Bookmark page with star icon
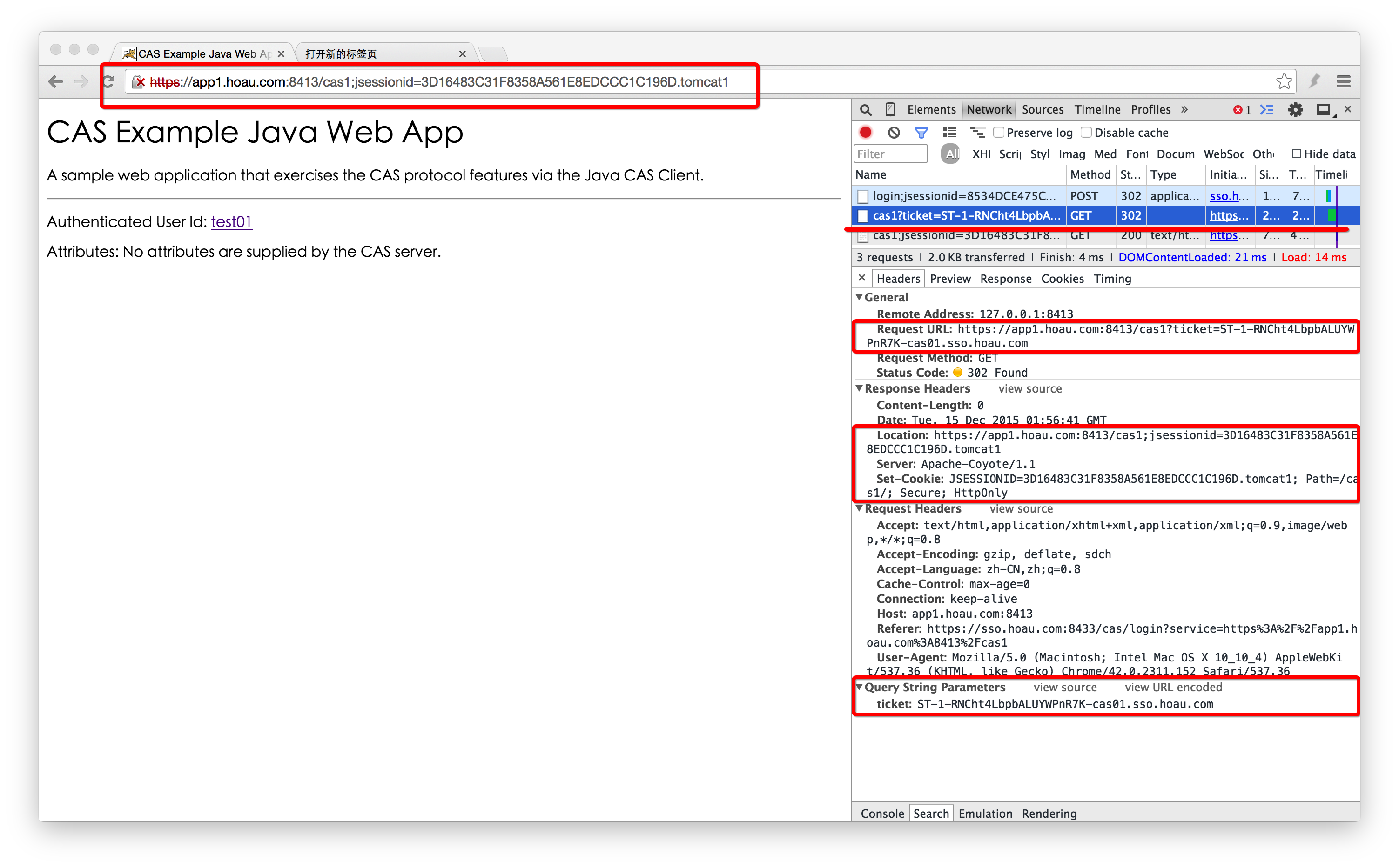The height and width of the screenshot is (868, 1399). click(1284, 81)
